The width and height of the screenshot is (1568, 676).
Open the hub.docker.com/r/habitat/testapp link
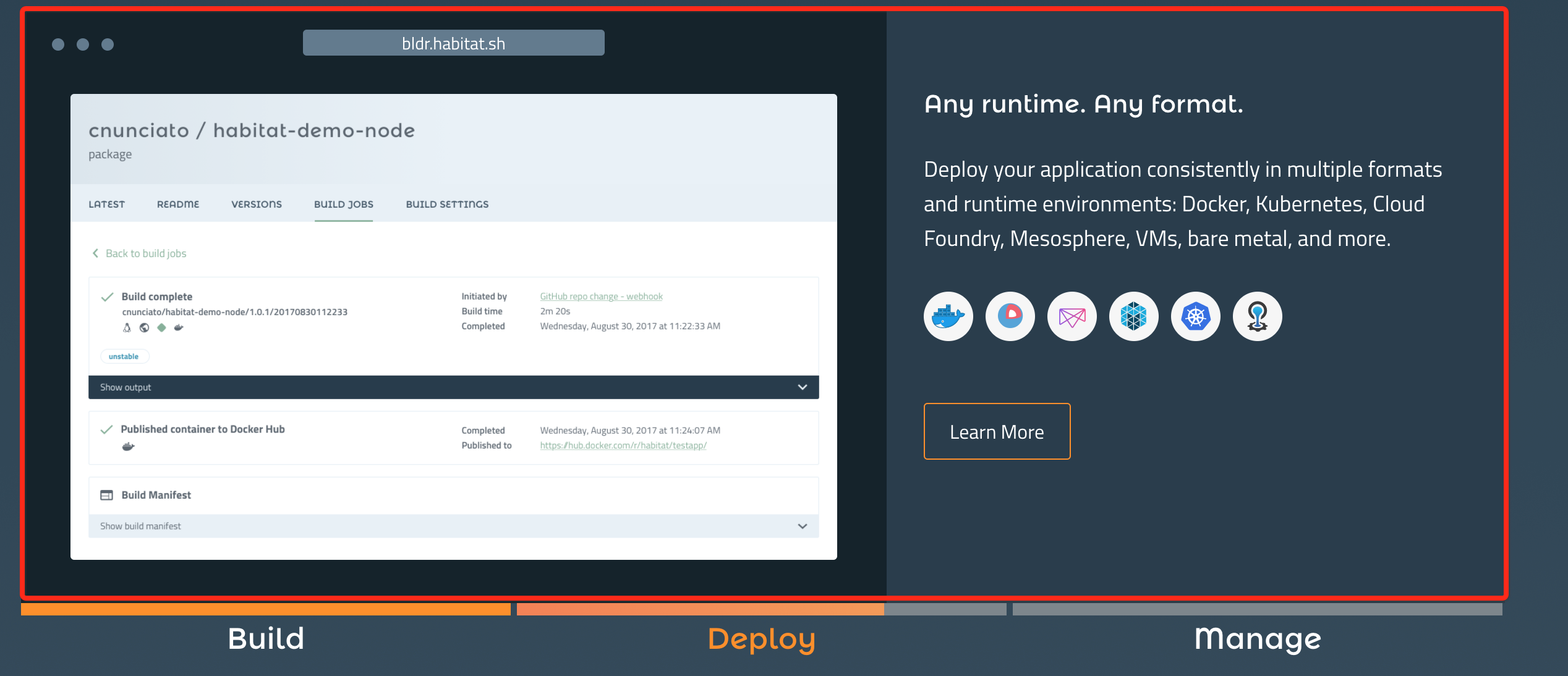(623, 446)
